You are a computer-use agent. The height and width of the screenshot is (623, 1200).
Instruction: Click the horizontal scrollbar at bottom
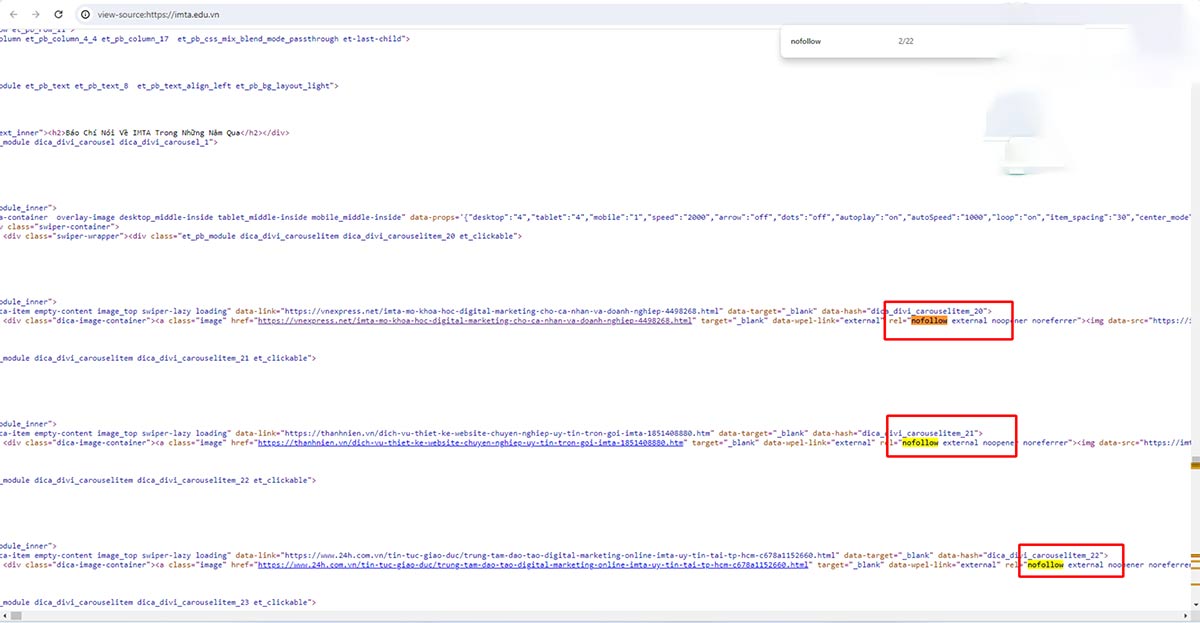[600, 616]
